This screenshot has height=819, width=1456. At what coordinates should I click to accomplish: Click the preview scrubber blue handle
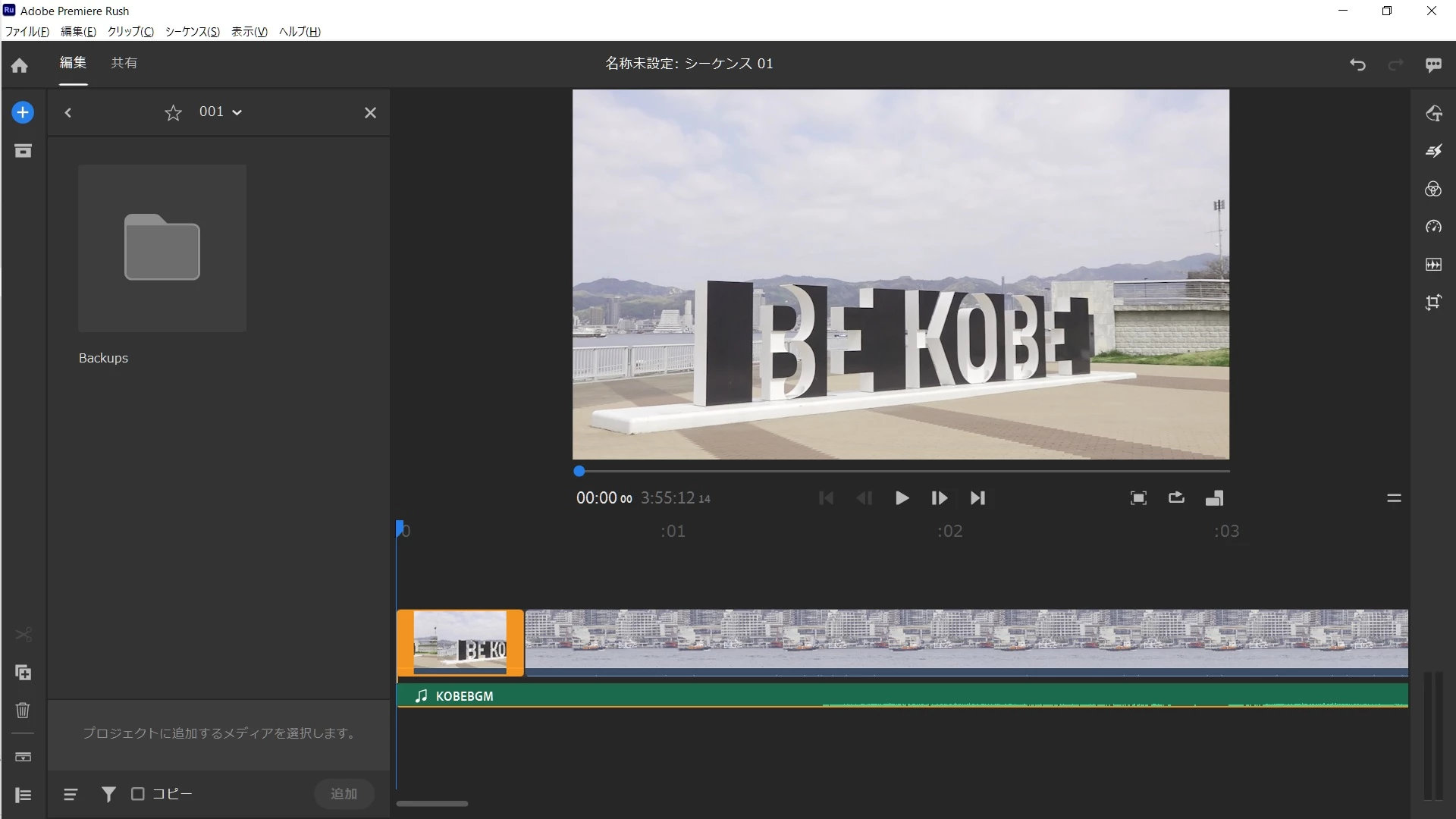coord(579,471)
